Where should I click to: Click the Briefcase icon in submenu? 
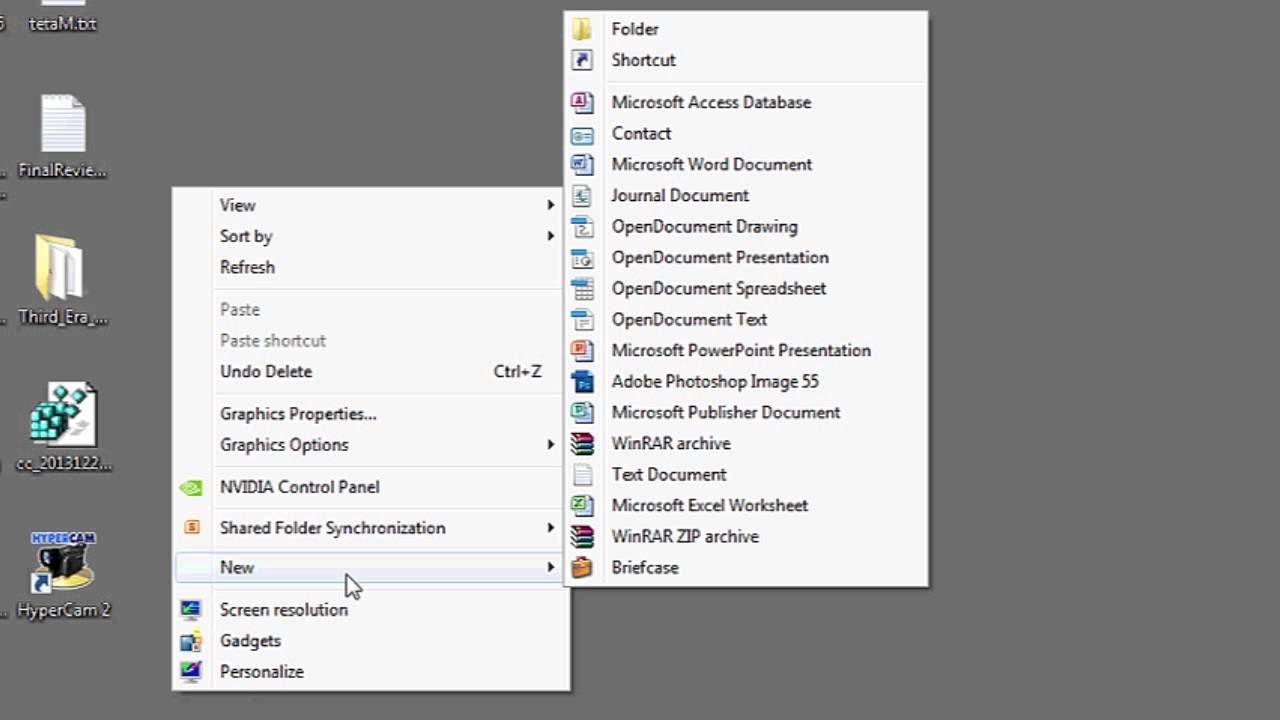coord(582,567)
